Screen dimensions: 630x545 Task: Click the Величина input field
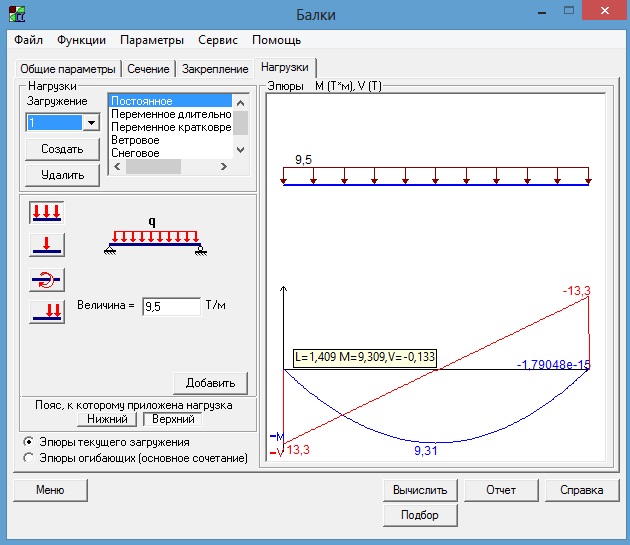(x=172, y=307)
